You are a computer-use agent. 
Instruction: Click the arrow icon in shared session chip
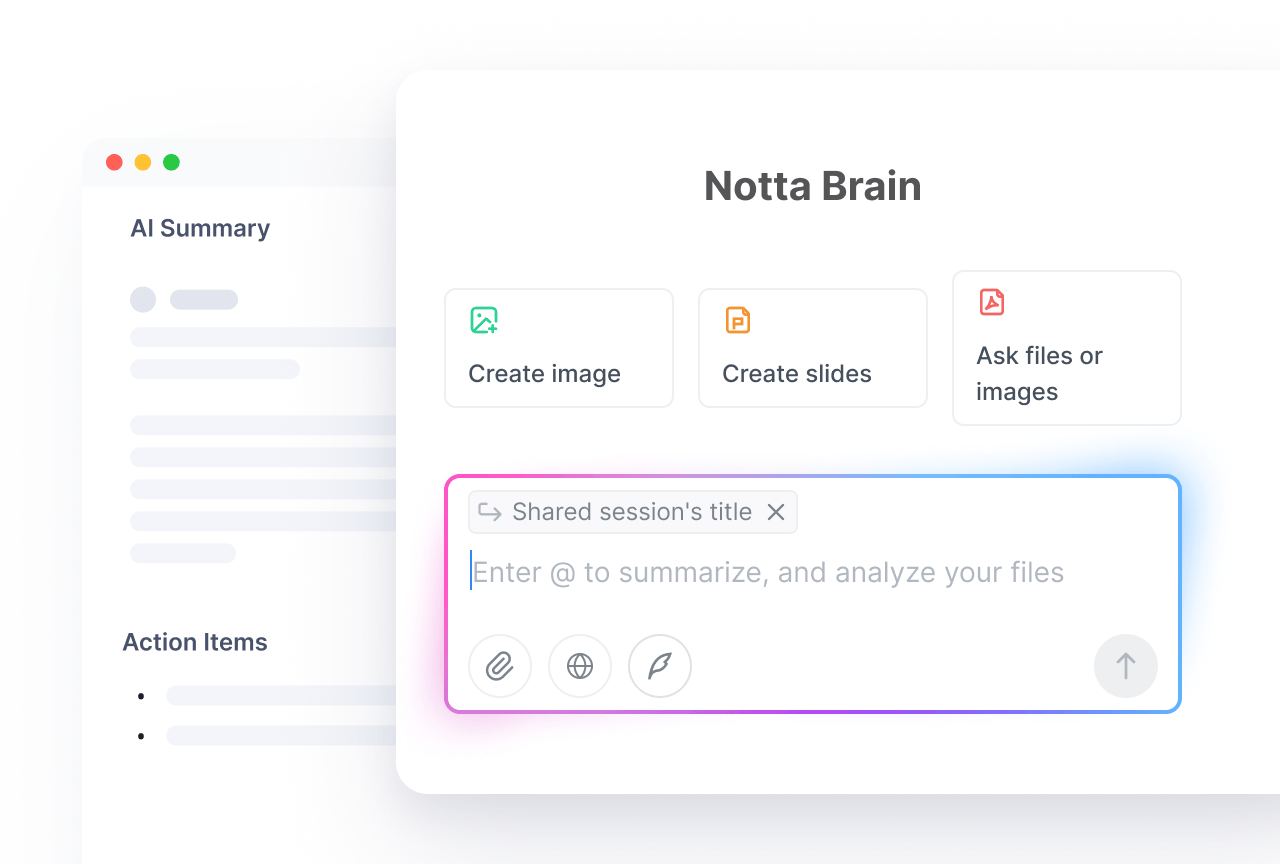point(490,512)
